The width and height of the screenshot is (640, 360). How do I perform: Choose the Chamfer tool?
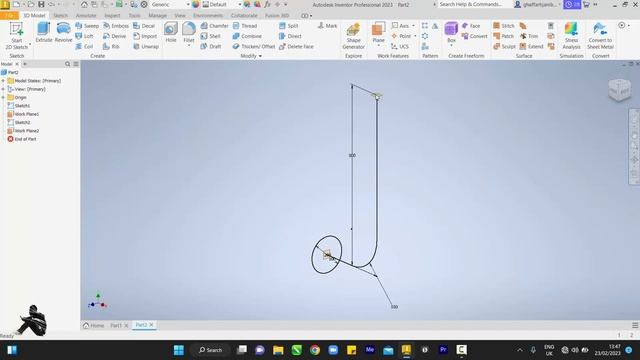point(214,26)
